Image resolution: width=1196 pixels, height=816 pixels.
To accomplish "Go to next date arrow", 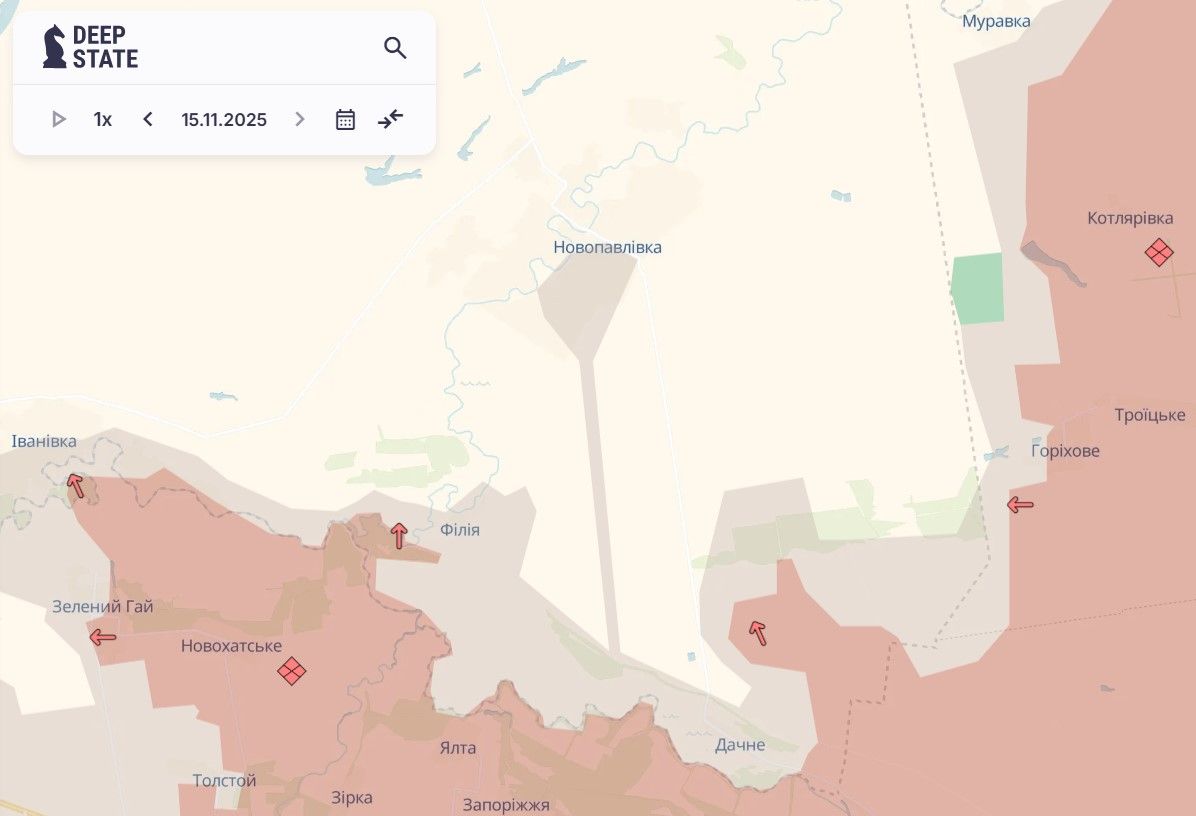I will click(299, 120).
